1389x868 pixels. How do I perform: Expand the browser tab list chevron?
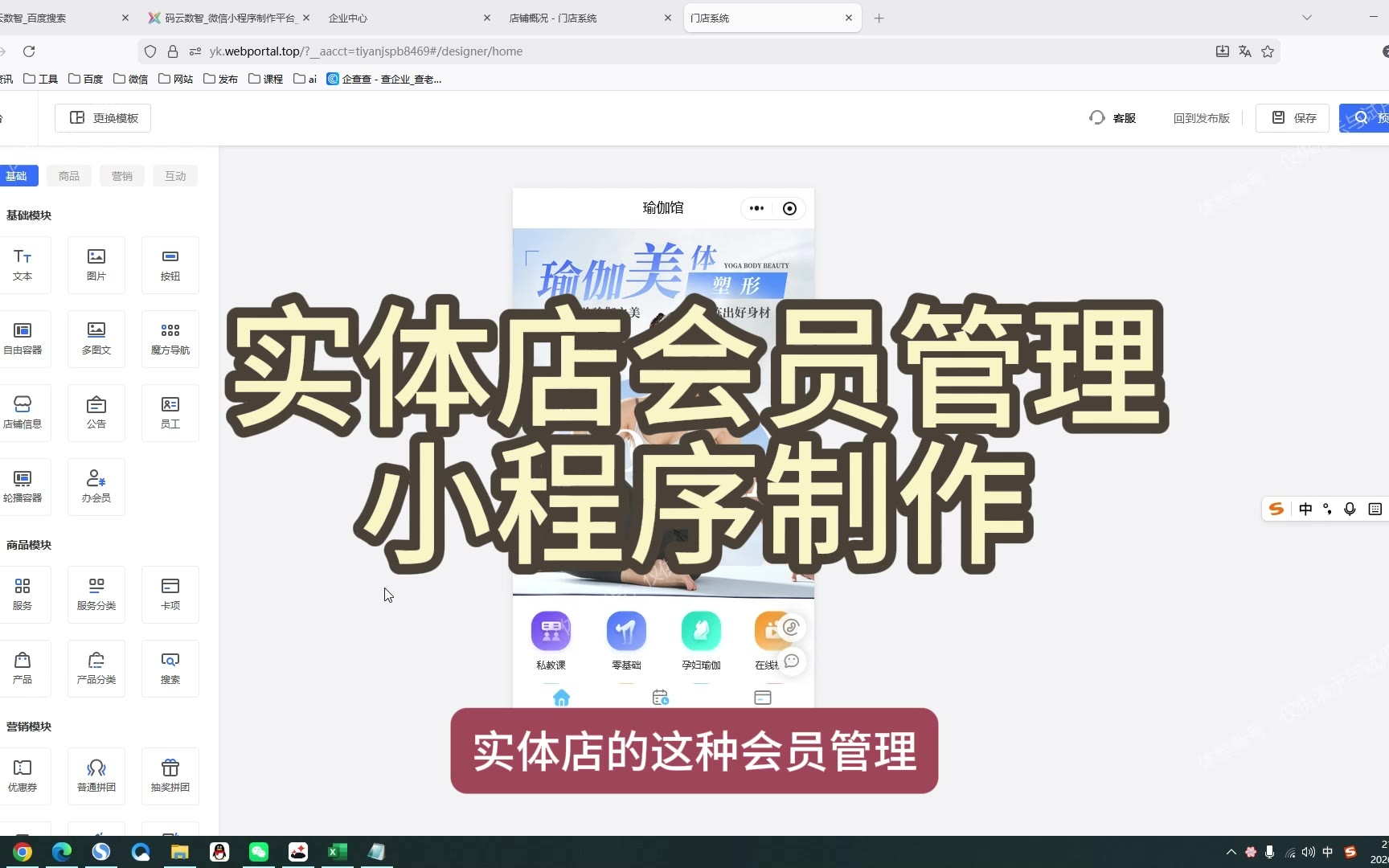1307,18
